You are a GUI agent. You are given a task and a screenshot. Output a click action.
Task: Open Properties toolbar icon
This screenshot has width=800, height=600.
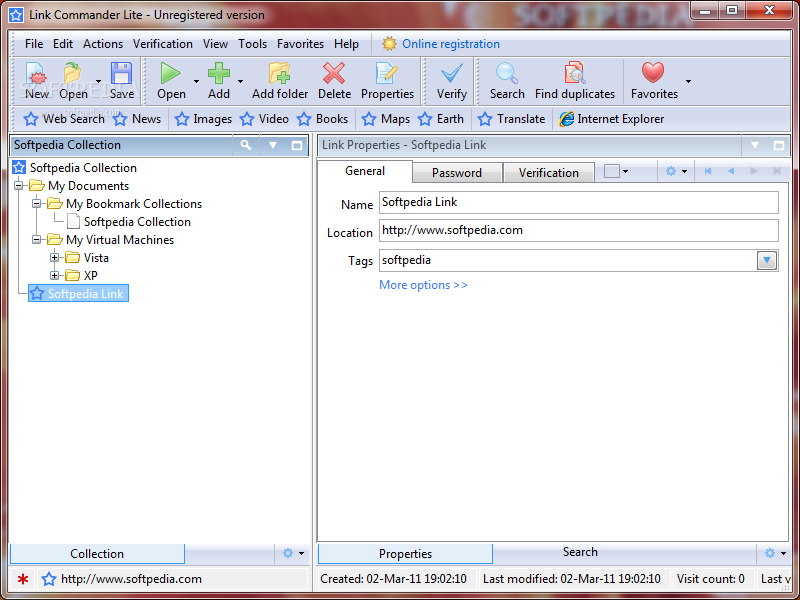tap(387, 81)
